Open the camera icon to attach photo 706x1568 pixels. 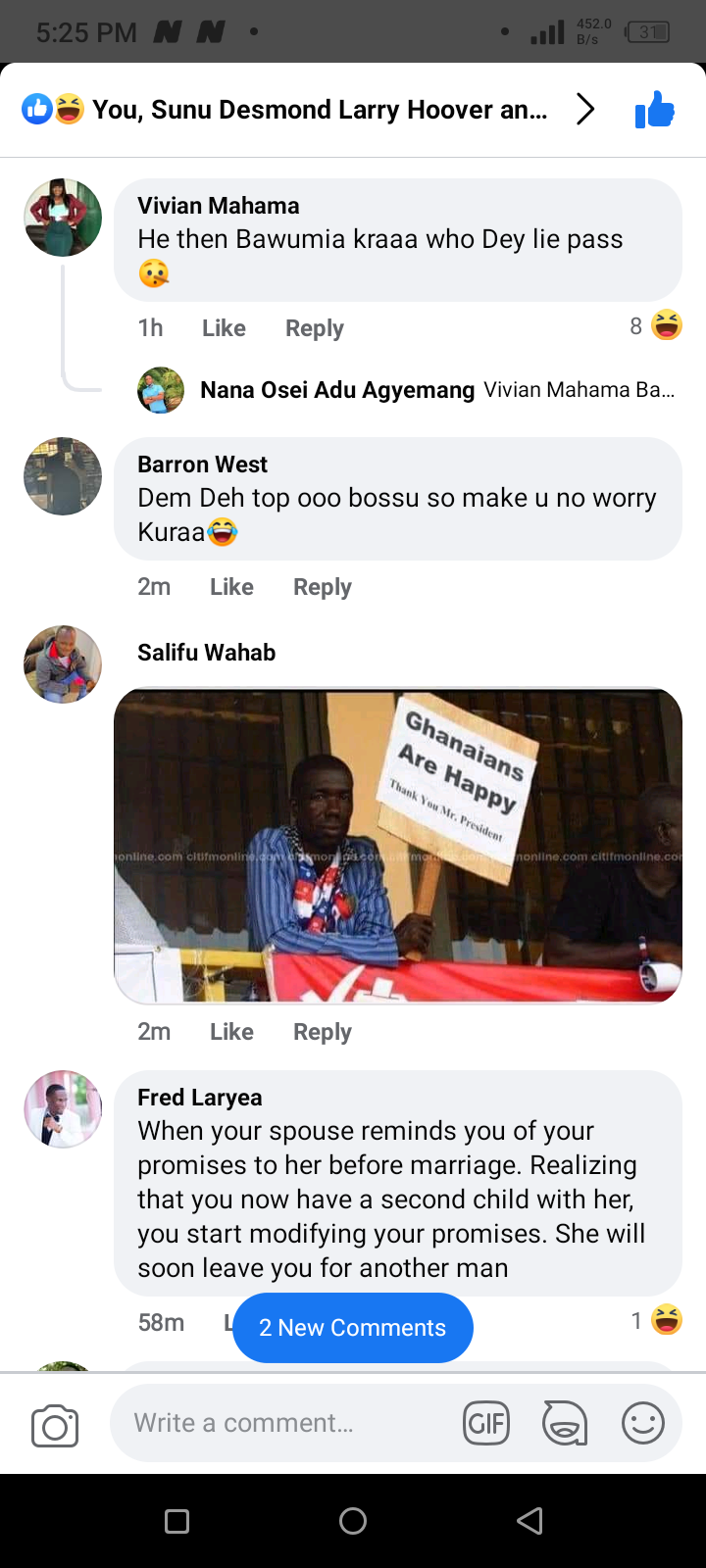coord(55,1425)
